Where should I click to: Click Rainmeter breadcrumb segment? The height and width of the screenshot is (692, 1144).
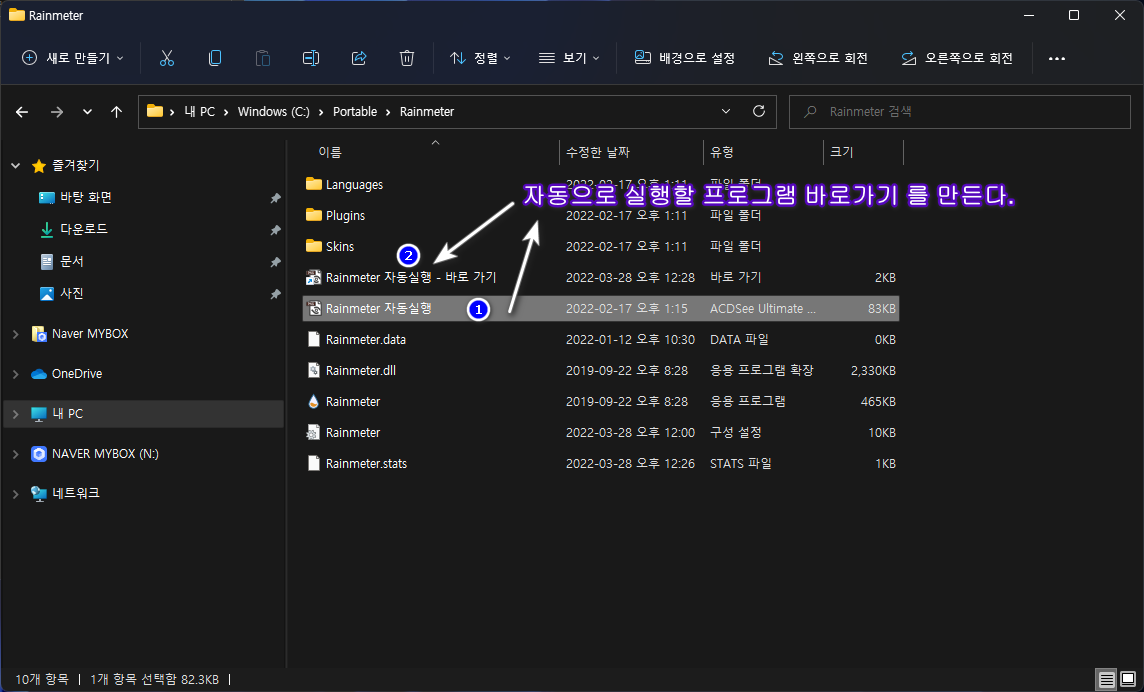click(427, 112)
